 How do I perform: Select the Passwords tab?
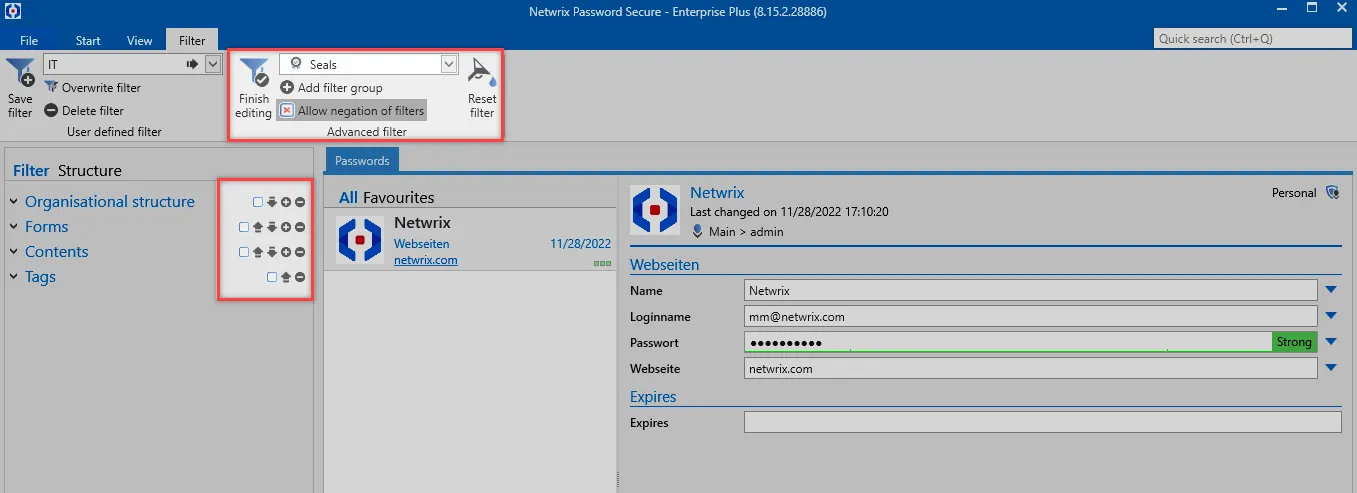click(362, 160)
